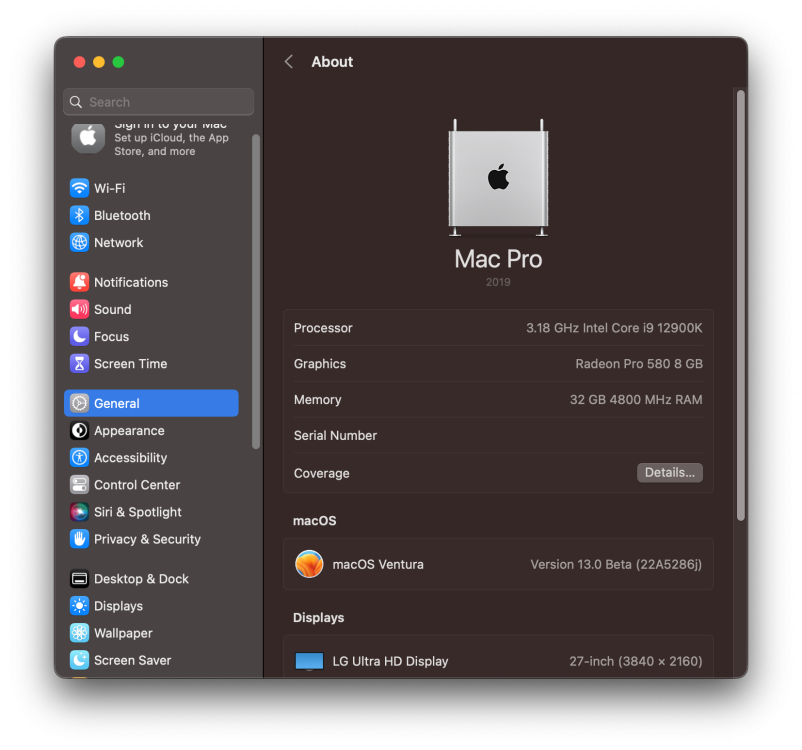
Task: Select the General label in the sidebar
Action: coord(117,404)
